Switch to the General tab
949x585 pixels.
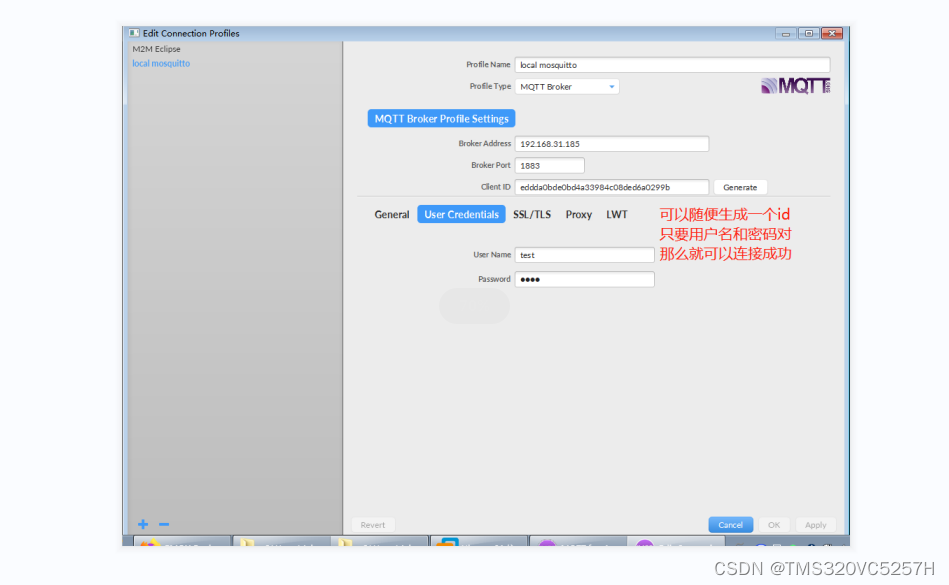coord(392,214)
